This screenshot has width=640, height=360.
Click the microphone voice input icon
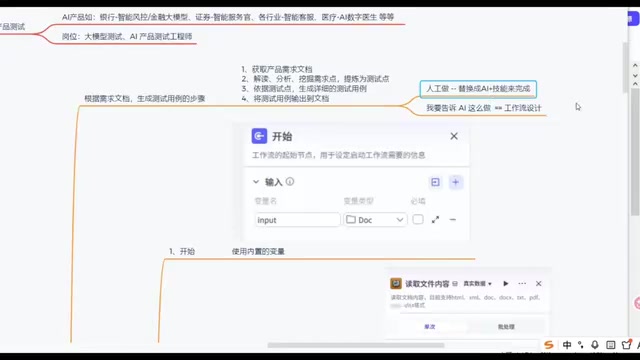click(x=595, y=345)
